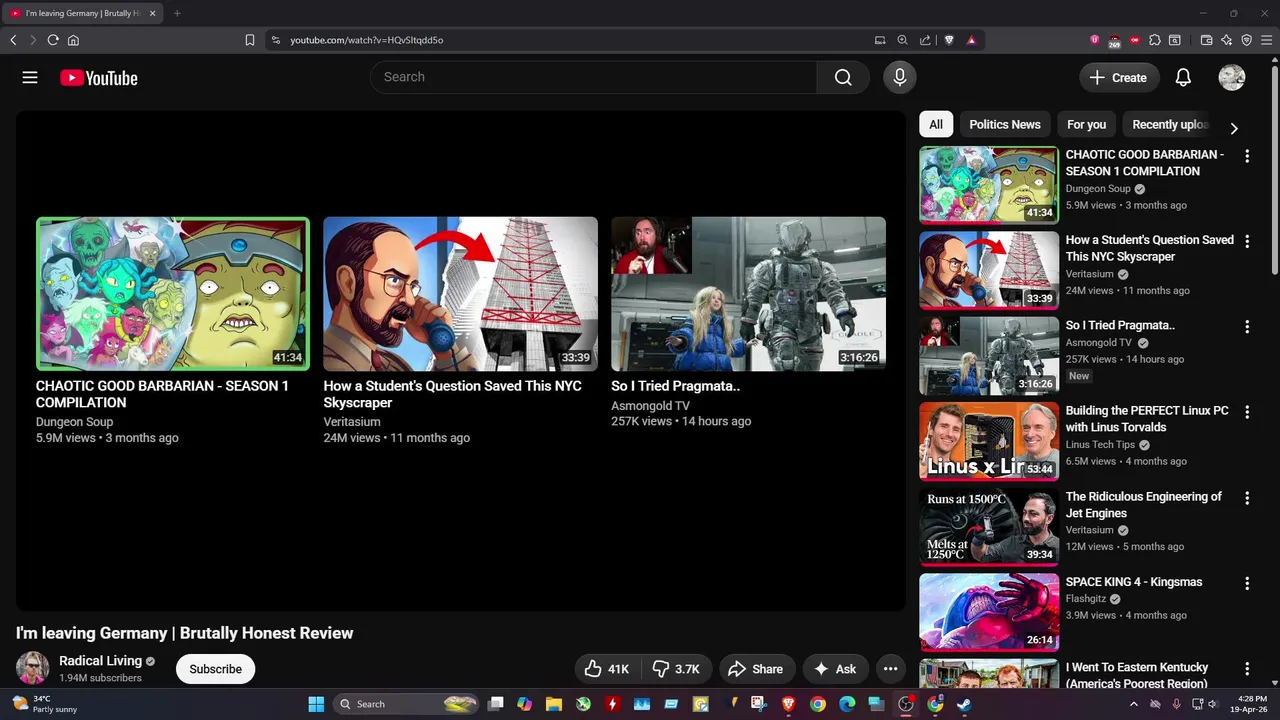Select the Recently uploaded filter chip

click(1170, 124)
